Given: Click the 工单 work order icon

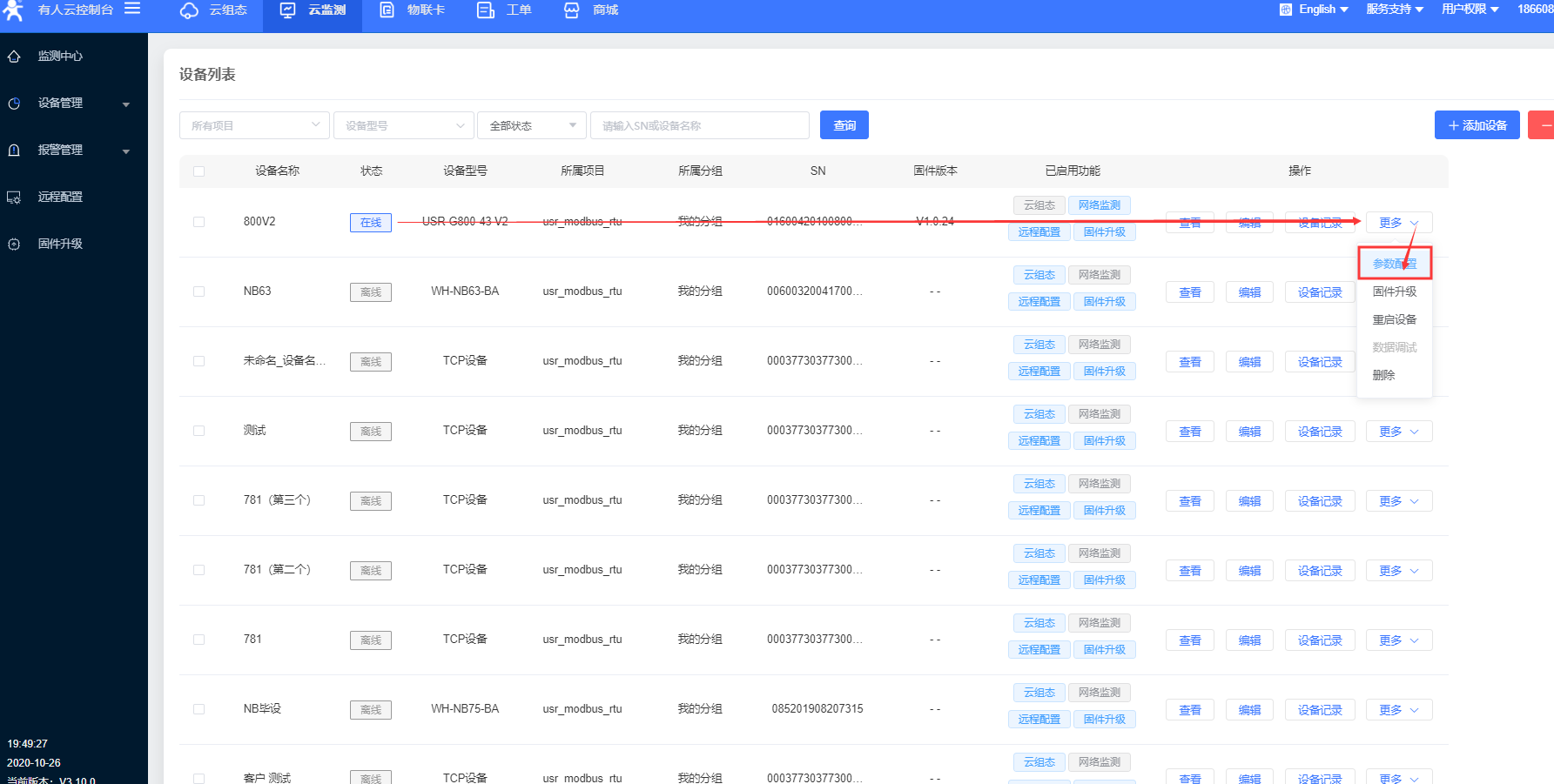Looking at the screenshot, I should (486, 10).
